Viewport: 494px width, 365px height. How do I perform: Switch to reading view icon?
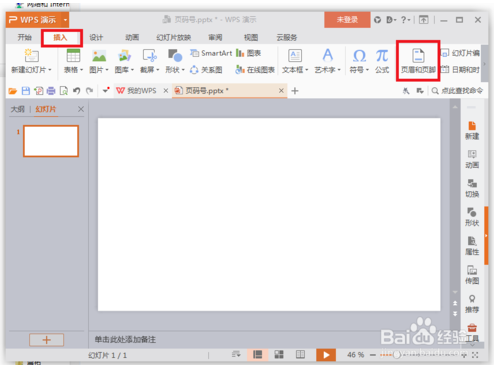[x=300, y=355]
